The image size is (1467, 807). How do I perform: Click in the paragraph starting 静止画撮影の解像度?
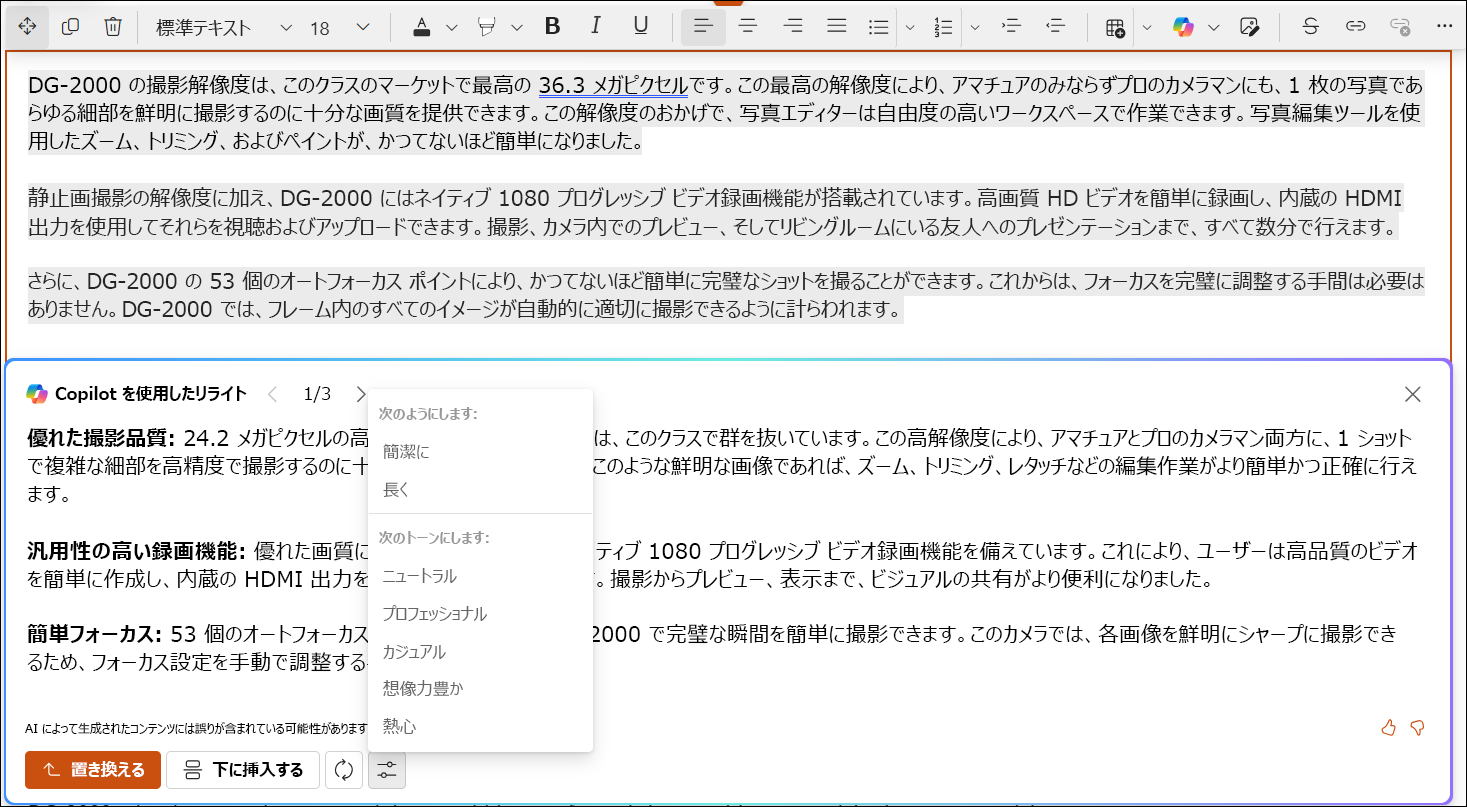715,212
